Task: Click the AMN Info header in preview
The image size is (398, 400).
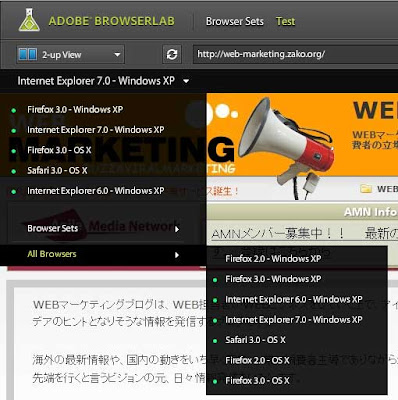Action: (x=371, y=212)
